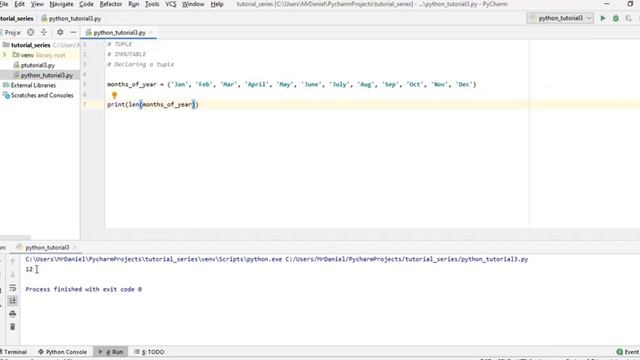Open the Window menu

tap(193, 4)
